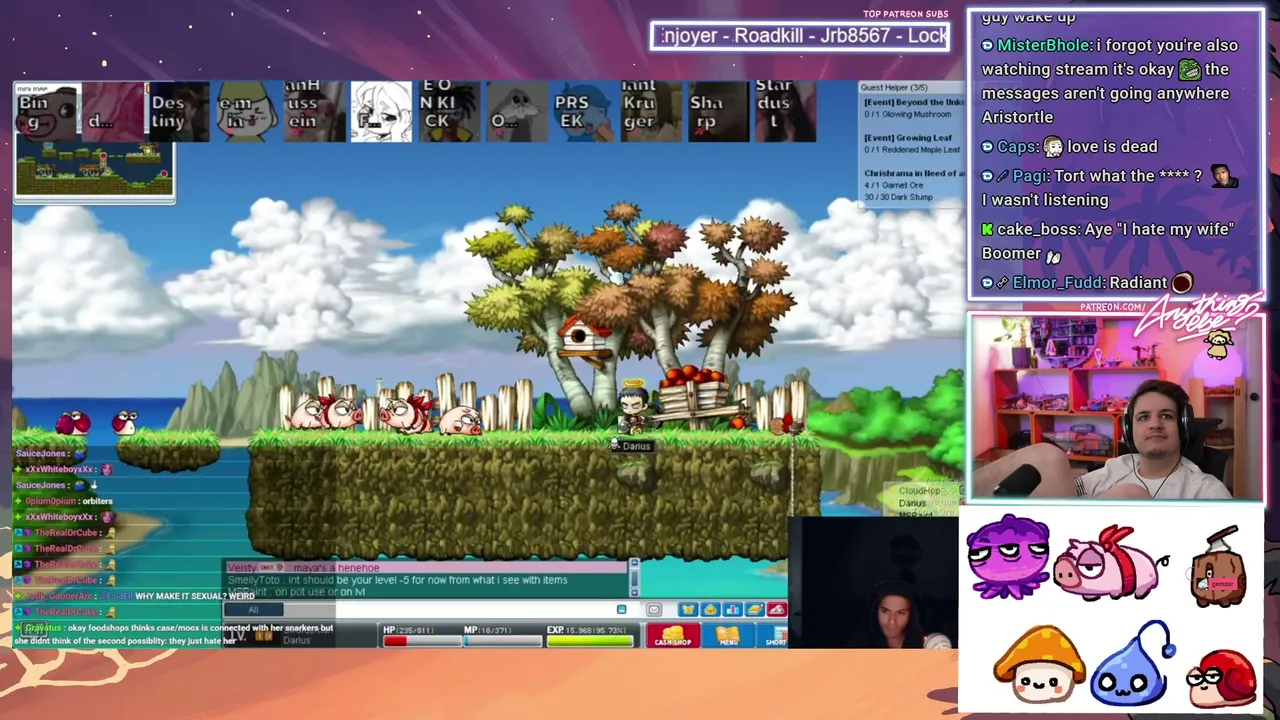
Task: Open MisterBhole's chat username
Action: coord(1043,45)
